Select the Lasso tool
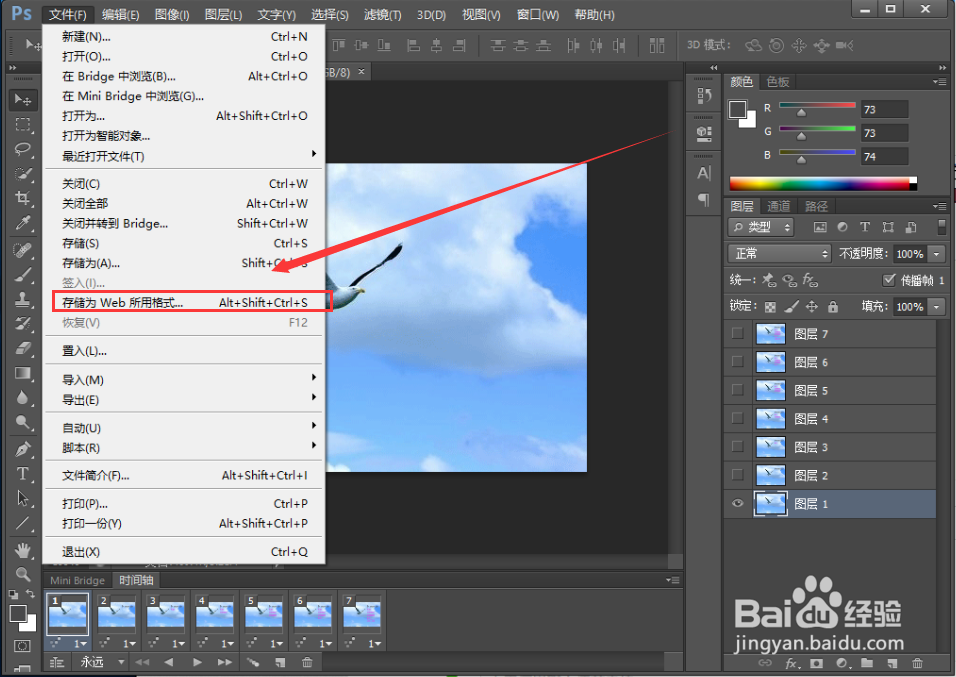Viewport: 956px width, 677px height. pos(23,149)
